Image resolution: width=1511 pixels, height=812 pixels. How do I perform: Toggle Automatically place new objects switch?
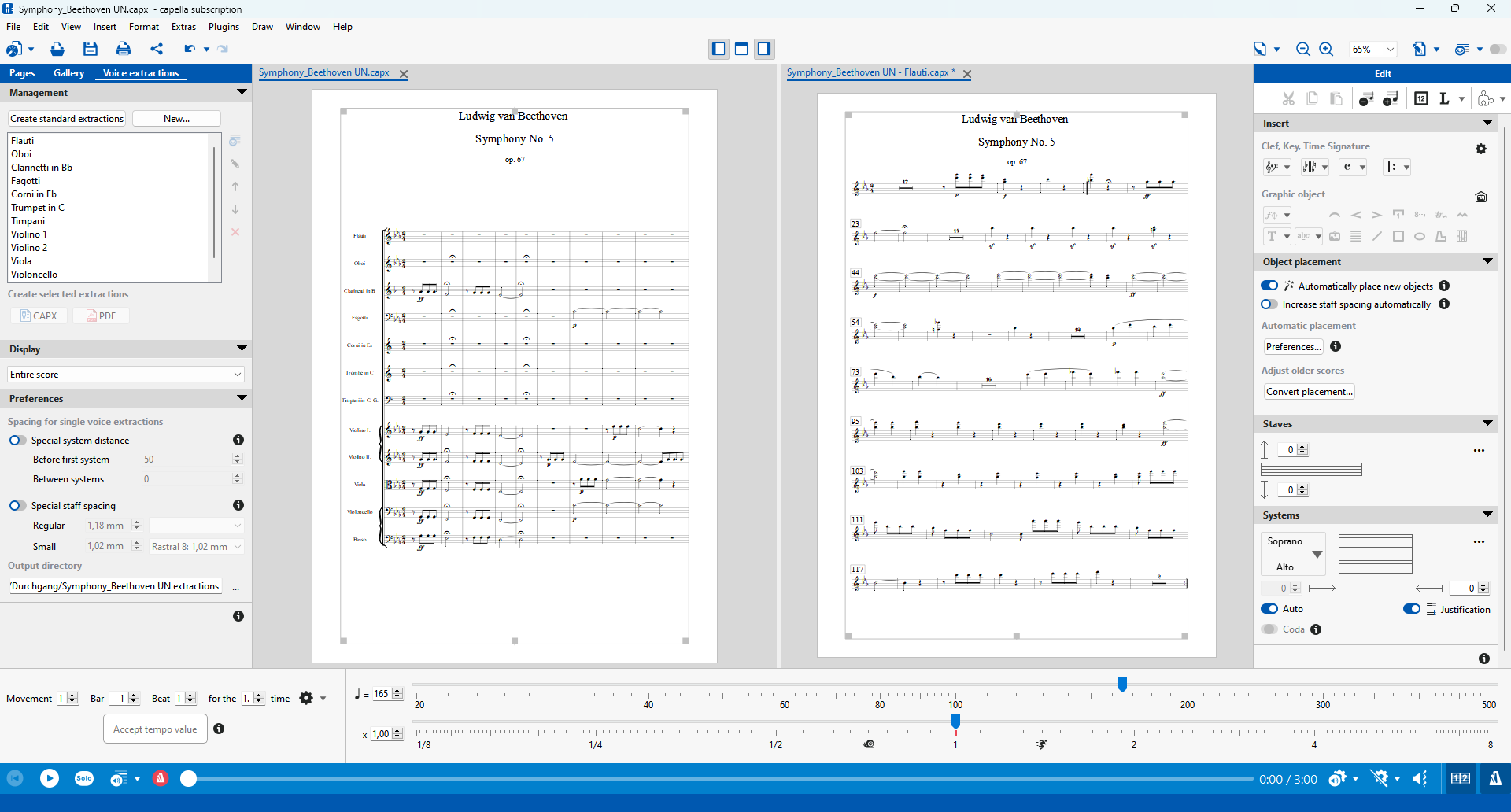point(1269,286)
